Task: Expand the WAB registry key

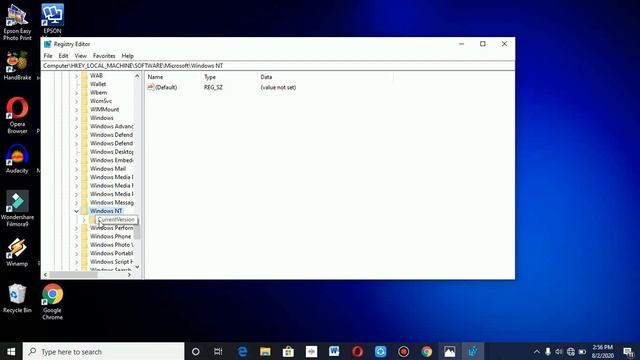Action: (x=76, y=76)
